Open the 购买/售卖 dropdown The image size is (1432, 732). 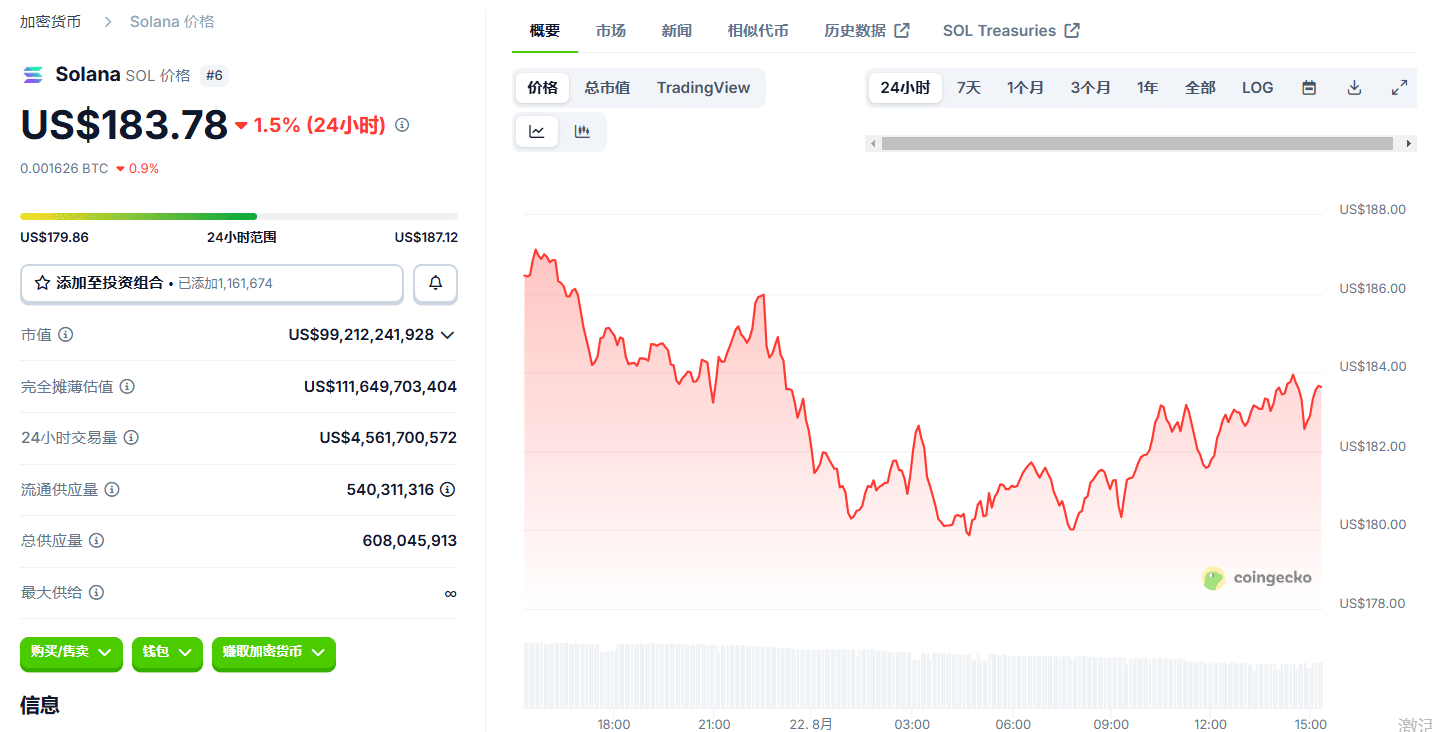click(x=71, y=653)
